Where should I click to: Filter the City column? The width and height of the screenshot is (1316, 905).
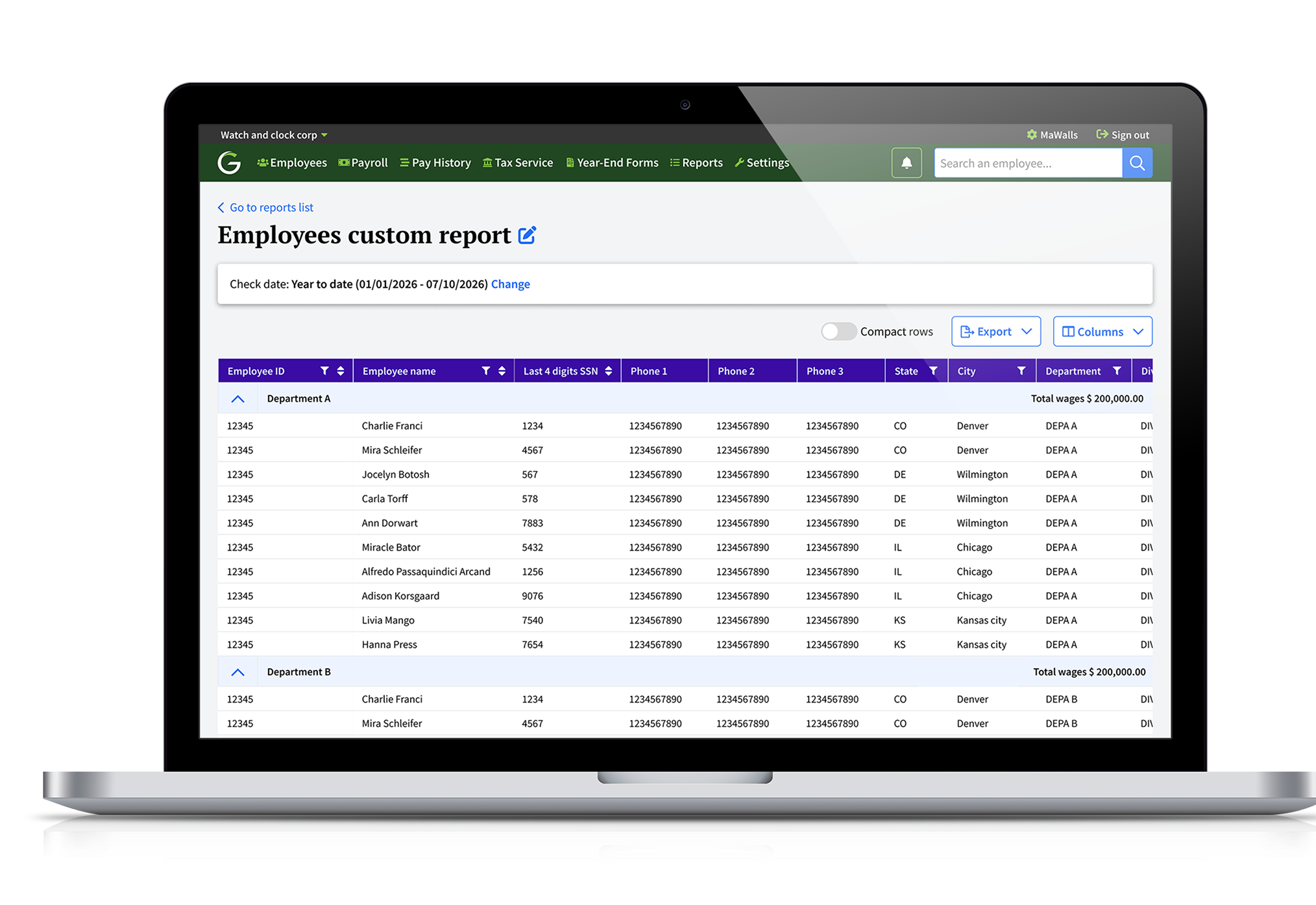(x=1021, y=371)
